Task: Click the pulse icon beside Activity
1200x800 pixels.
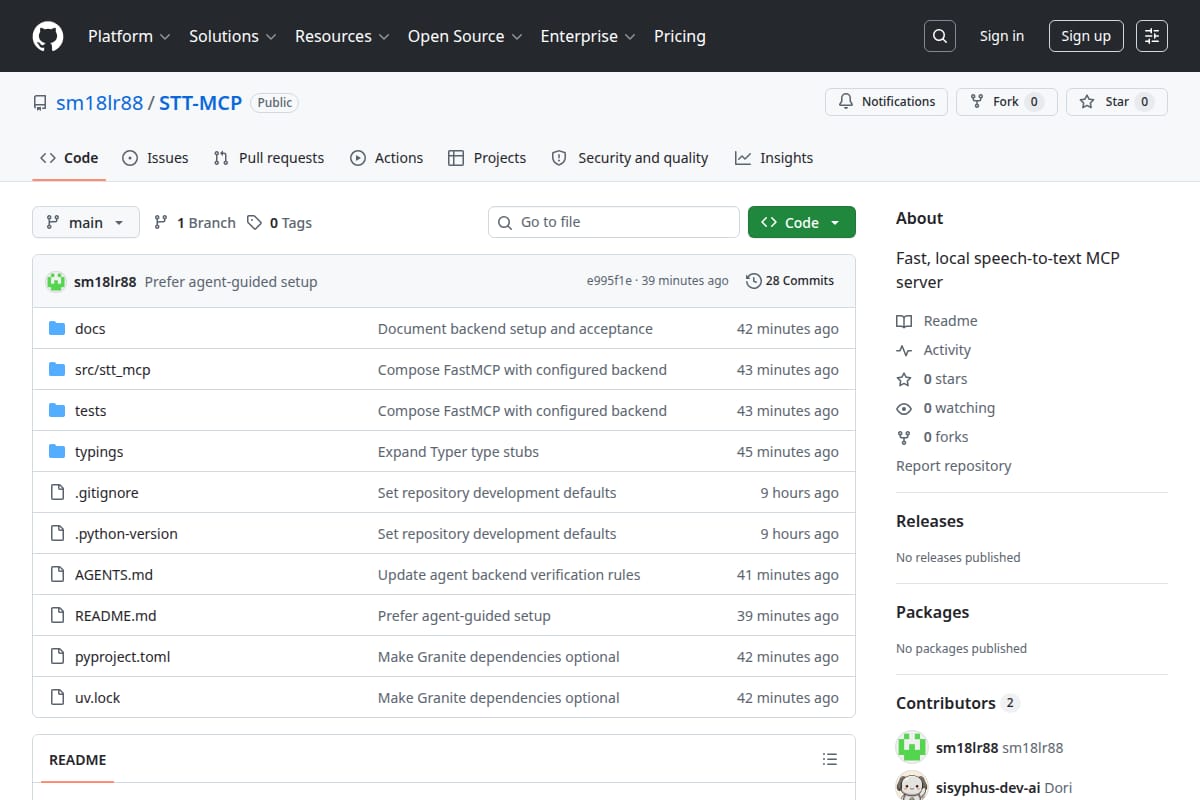Action: pyautogui.click(x=904, y=350)
